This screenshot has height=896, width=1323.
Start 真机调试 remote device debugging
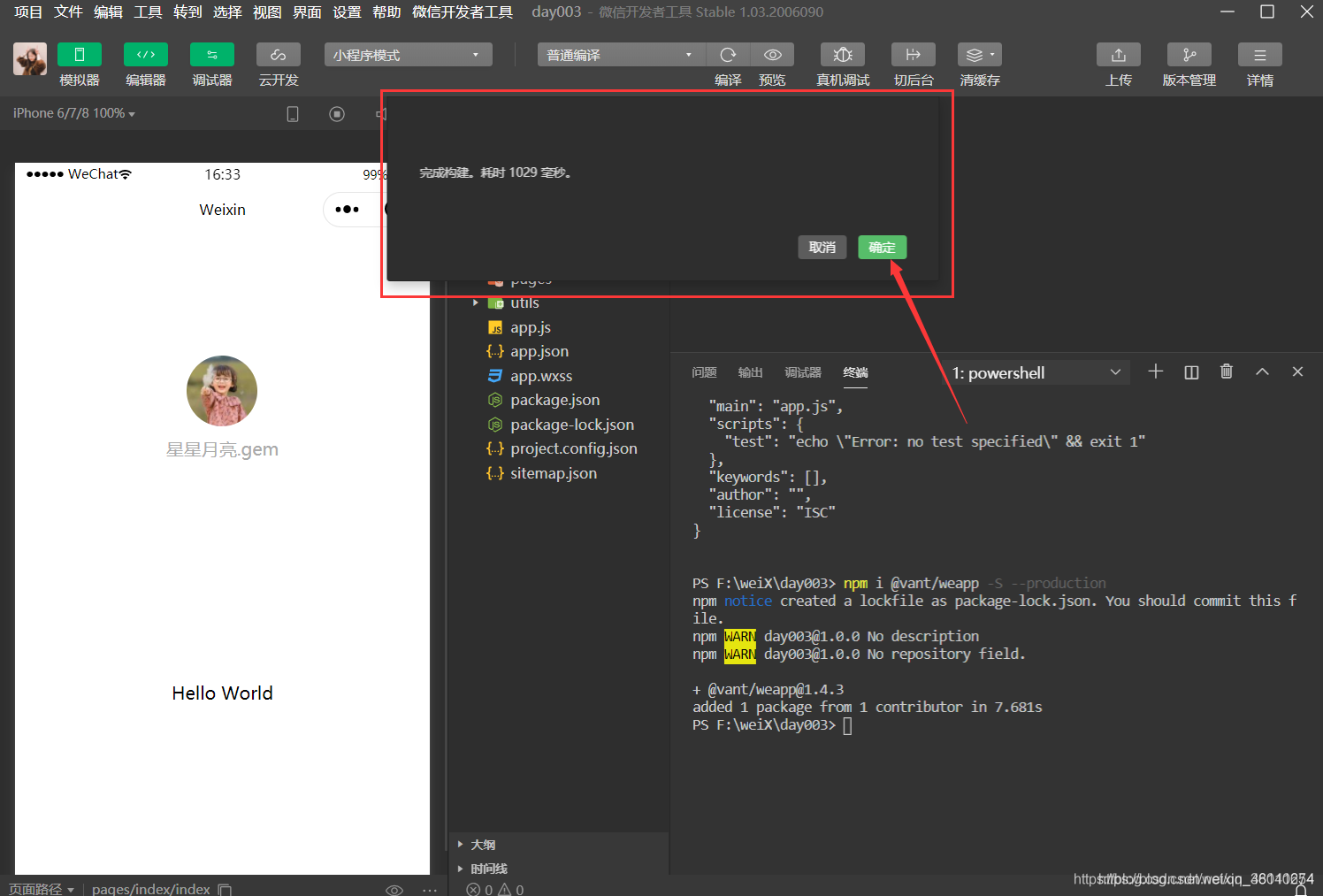pyautogui.click(x=843, y=55)
